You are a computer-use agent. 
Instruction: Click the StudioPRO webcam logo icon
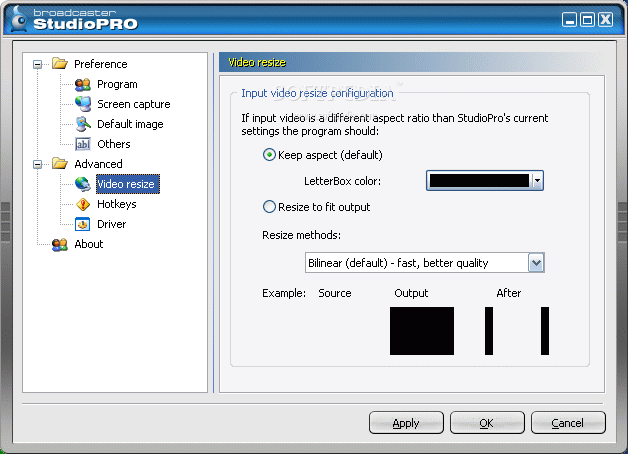tap(18, 19)
